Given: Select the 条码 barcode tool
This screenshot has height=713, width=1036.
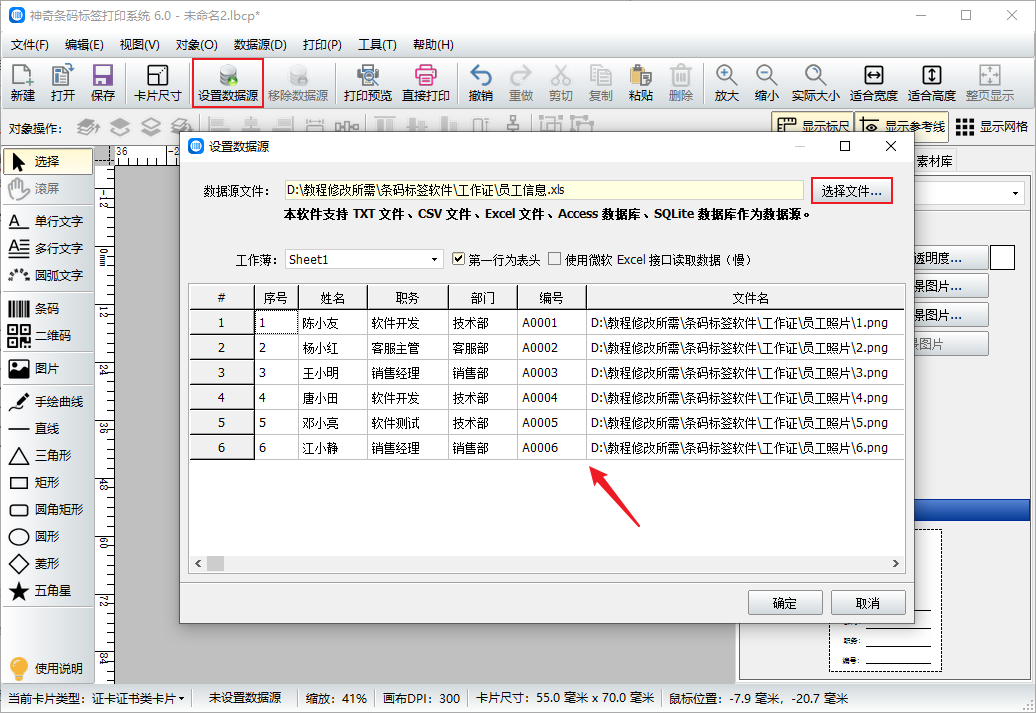Looking at the screenshot, I should [47, 309].
